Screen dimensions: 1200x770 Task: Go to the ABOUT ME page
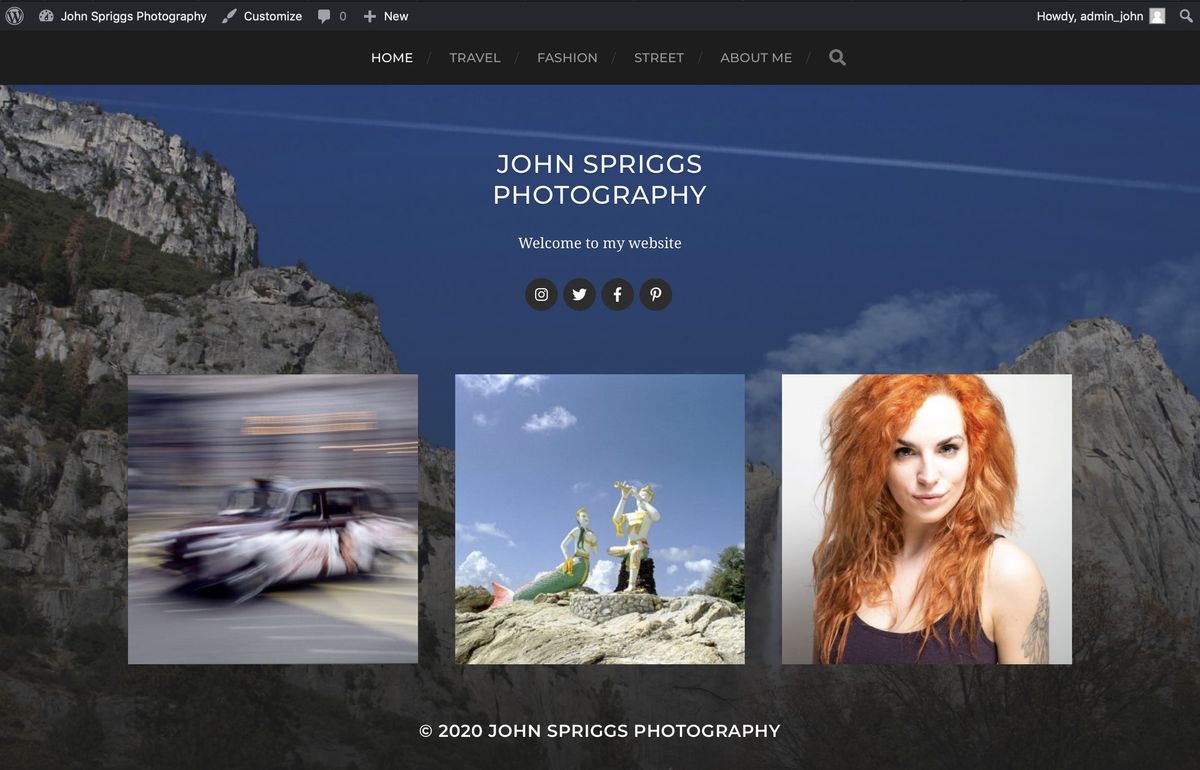click(756, 57)
